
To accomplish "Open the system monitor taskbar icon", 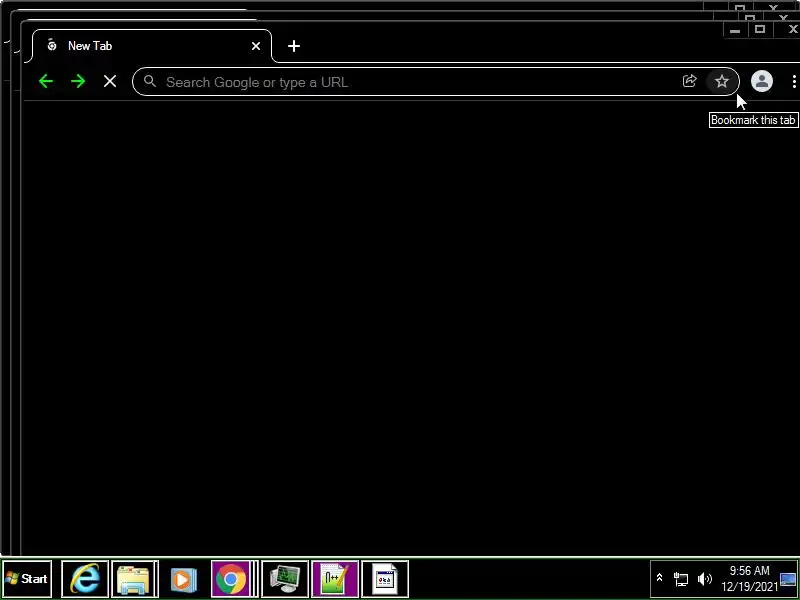I will (285, 579).
